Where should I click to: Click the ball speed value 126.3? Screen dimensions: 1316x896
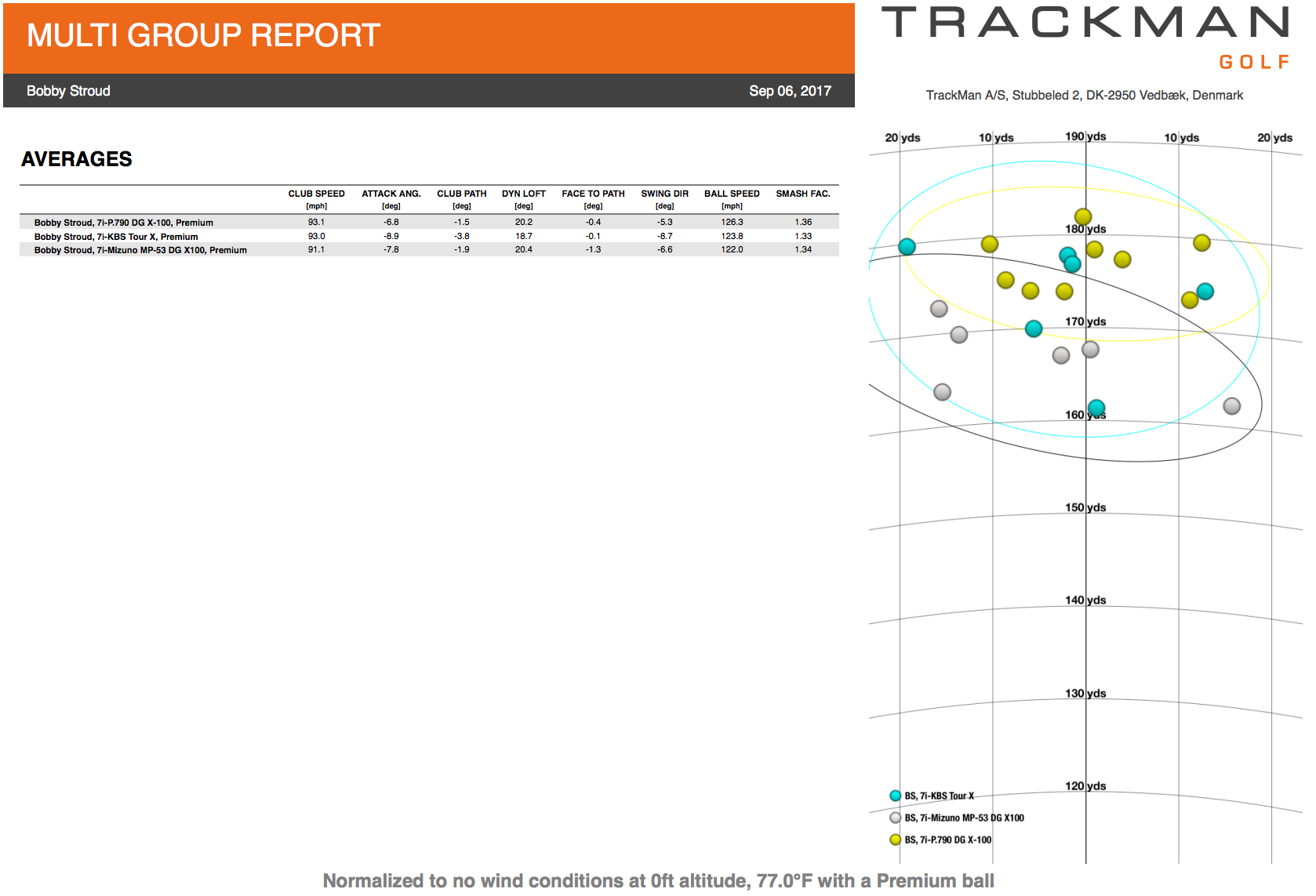coord(733,223)
